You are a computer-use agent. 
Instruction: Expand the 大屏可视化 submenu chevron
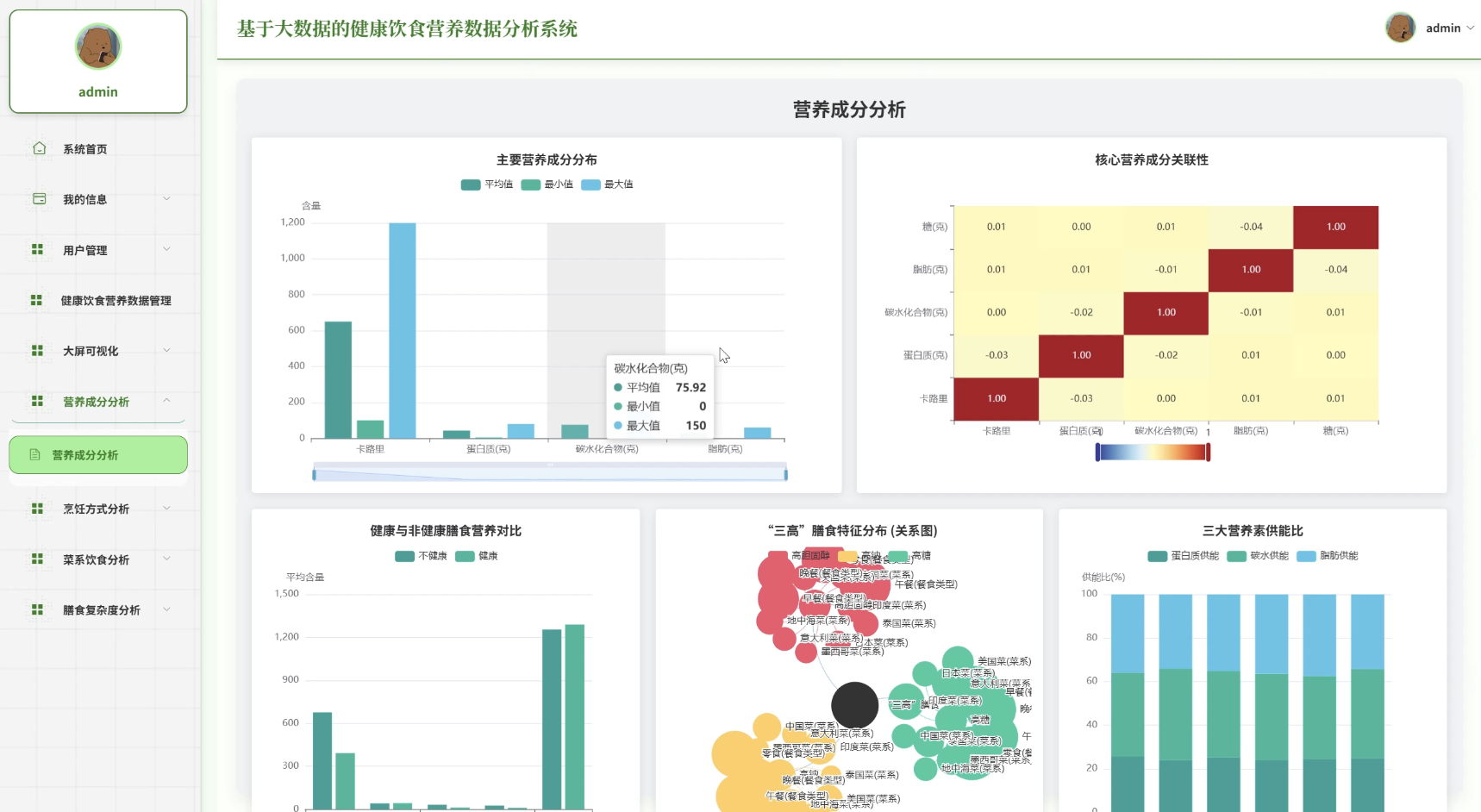pyautogui.click(x=166, y=350)
